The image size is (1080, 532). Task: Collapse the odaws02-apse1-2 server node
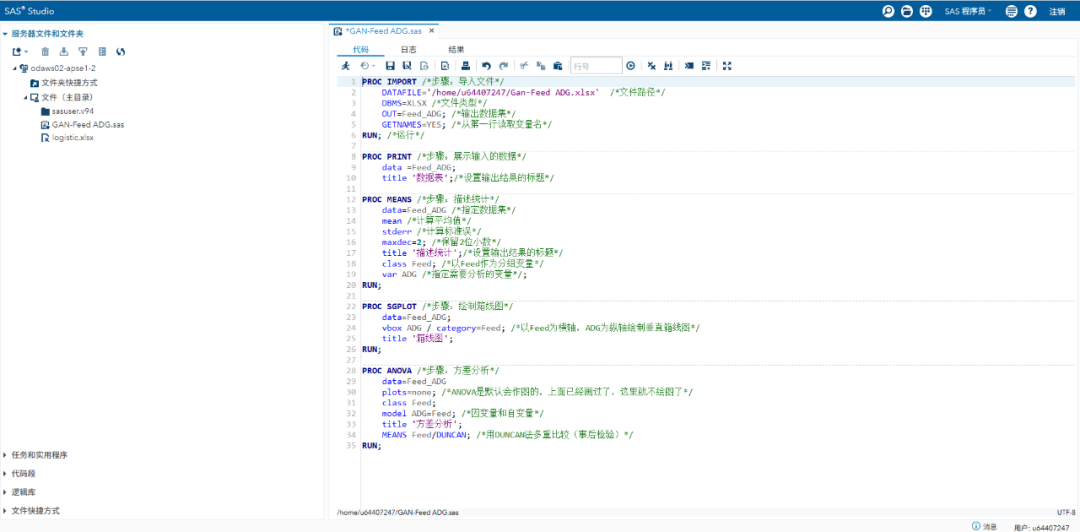(15, 68)
